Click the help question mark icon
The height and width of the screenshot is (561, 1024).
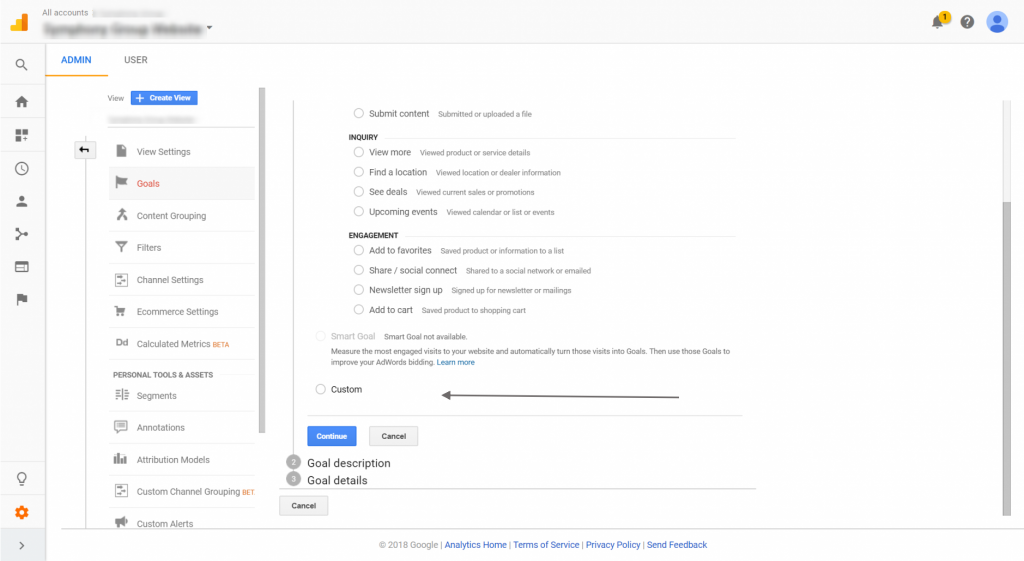(x=967, y=22)
